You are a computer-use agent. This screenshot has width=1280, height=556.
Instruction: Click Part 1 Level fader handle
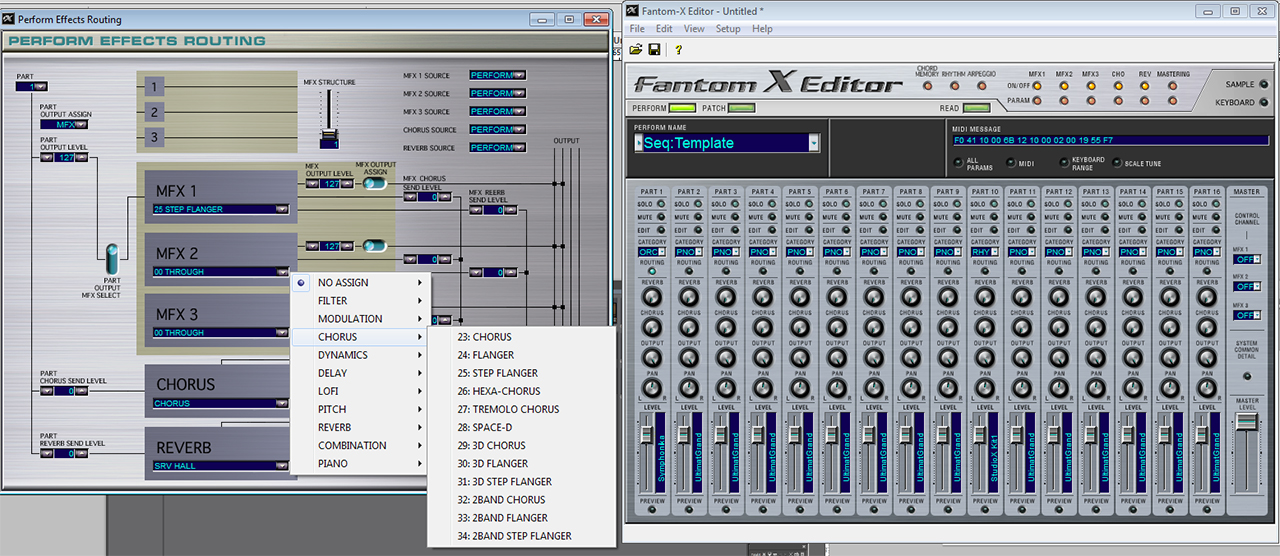coord(645,433)
